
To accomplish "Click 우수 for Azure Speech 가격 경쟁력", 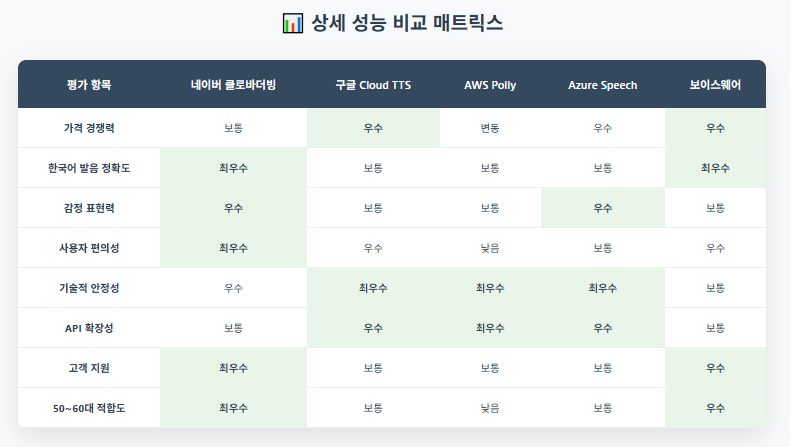I will click(x=603, y=128).
